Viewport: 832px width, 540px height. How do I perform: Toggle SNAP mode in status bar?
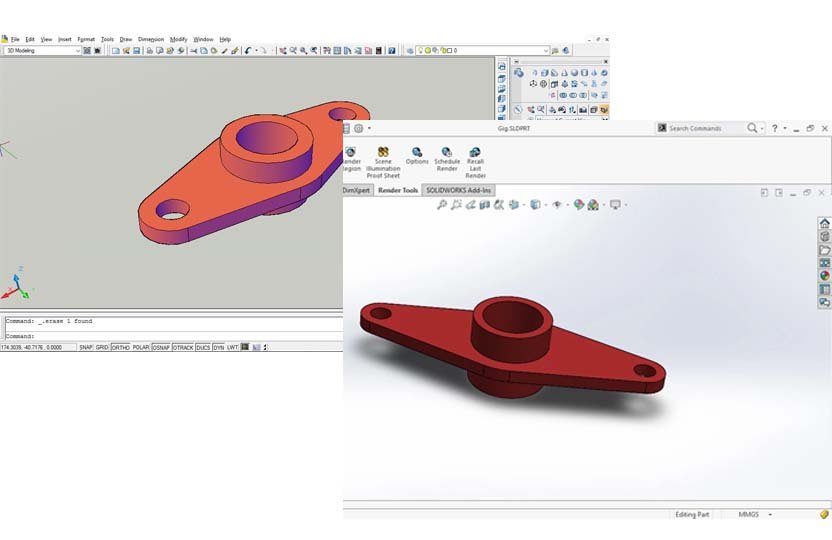tap(86, 347)
